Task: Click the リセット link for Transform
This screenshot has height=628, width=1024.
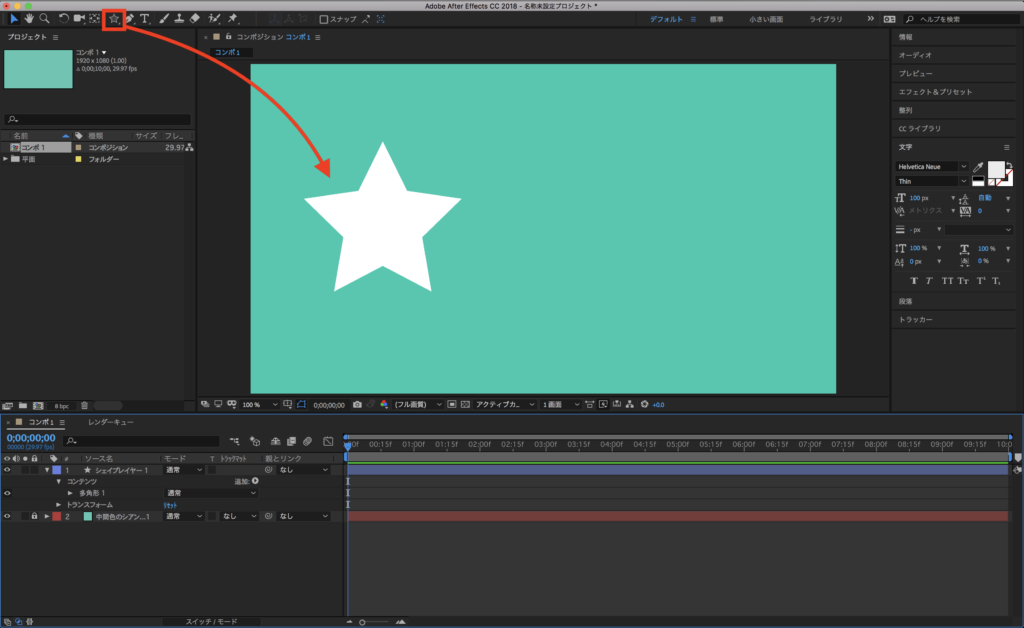Action: click(x=169, y=505)
